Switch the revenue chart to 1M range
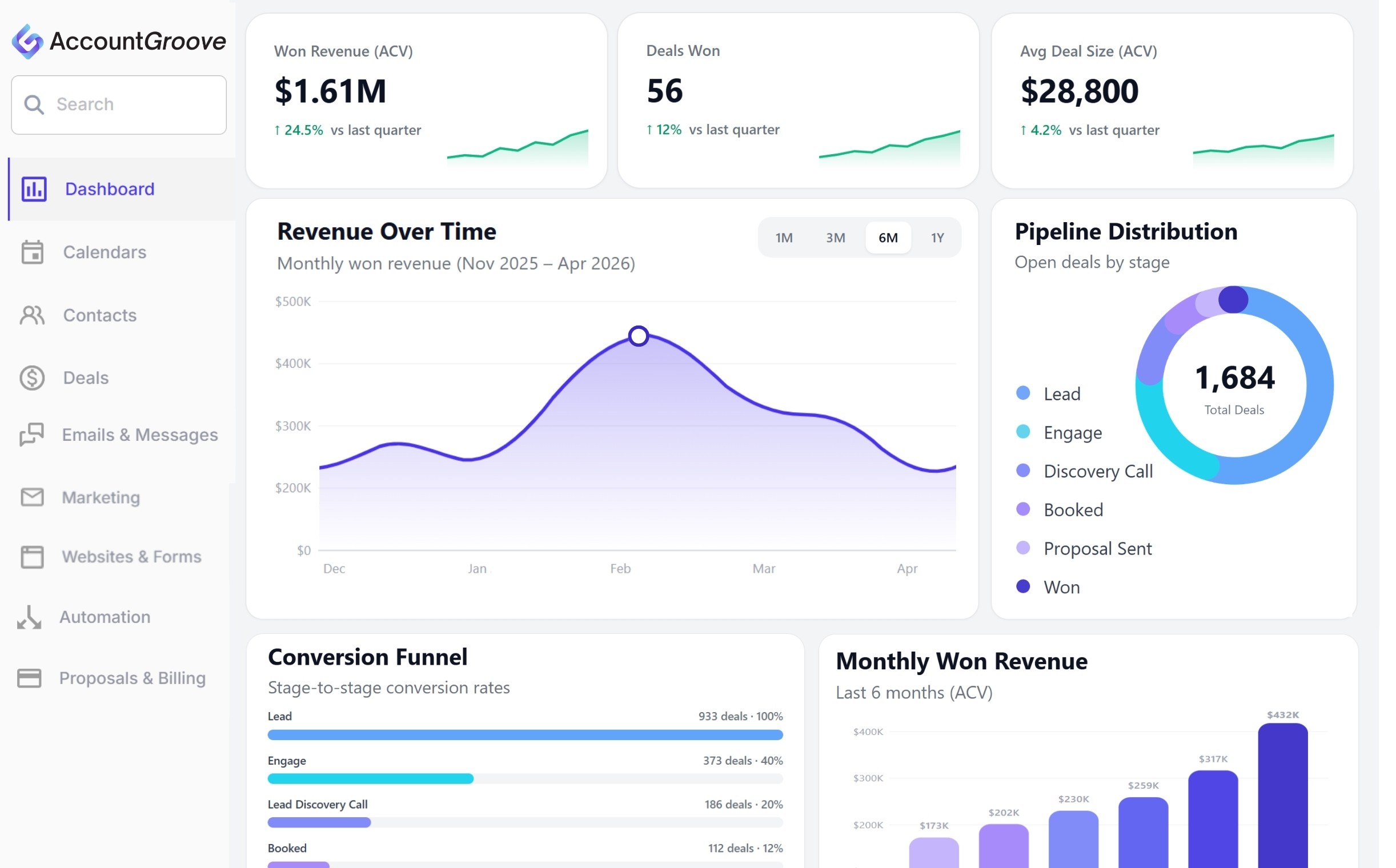The image size is (1396, 868). 784,238
